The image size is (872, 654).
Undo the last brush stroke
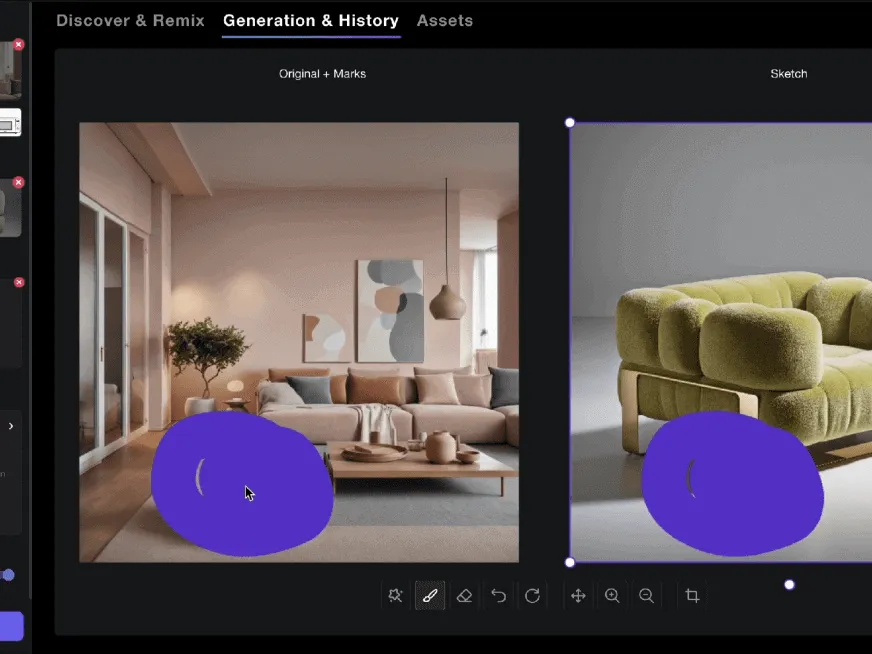click(x=498, y=596)
